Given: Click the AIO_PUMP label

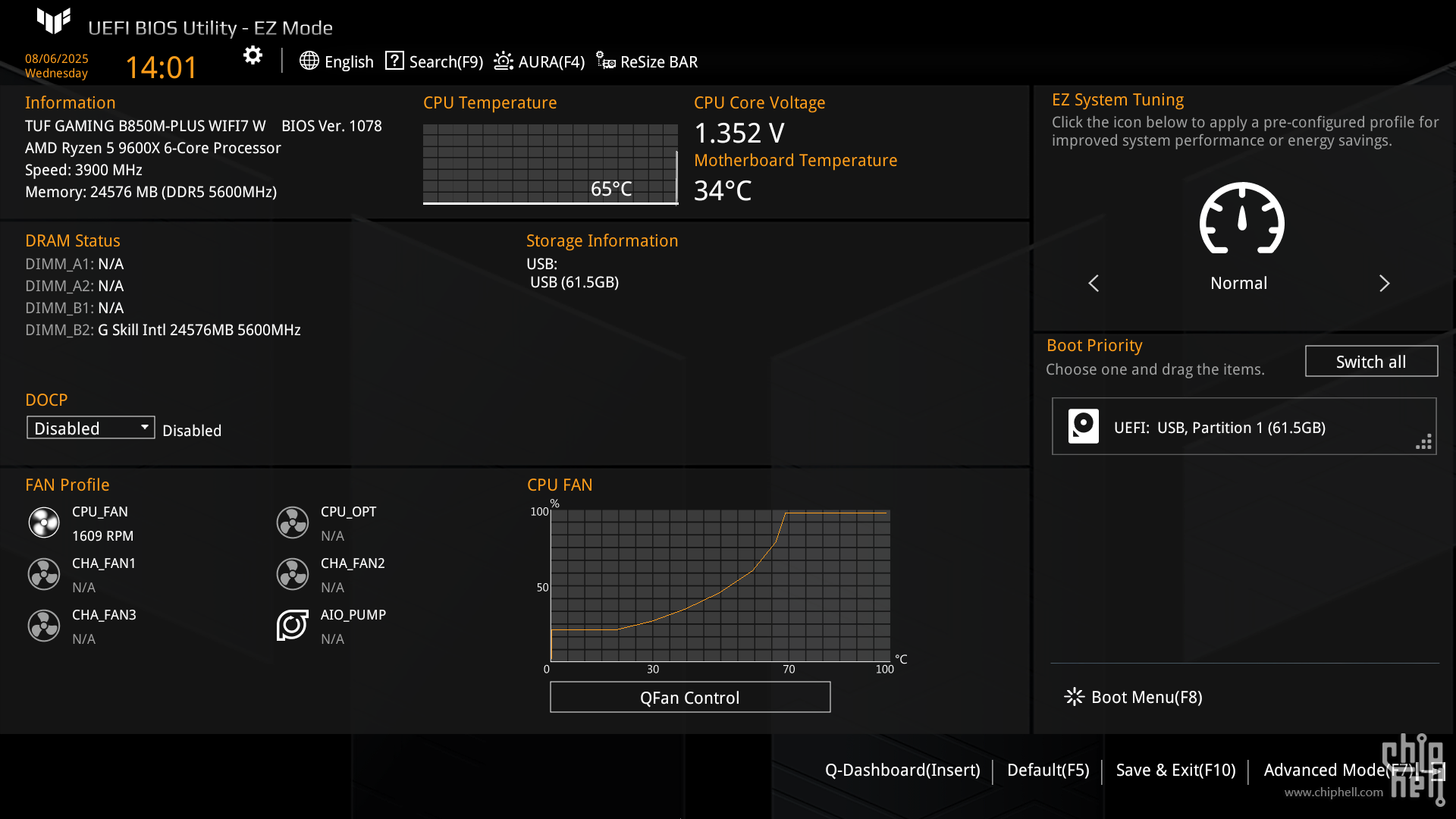Looking at the screenshot, I should pos(353,615).
